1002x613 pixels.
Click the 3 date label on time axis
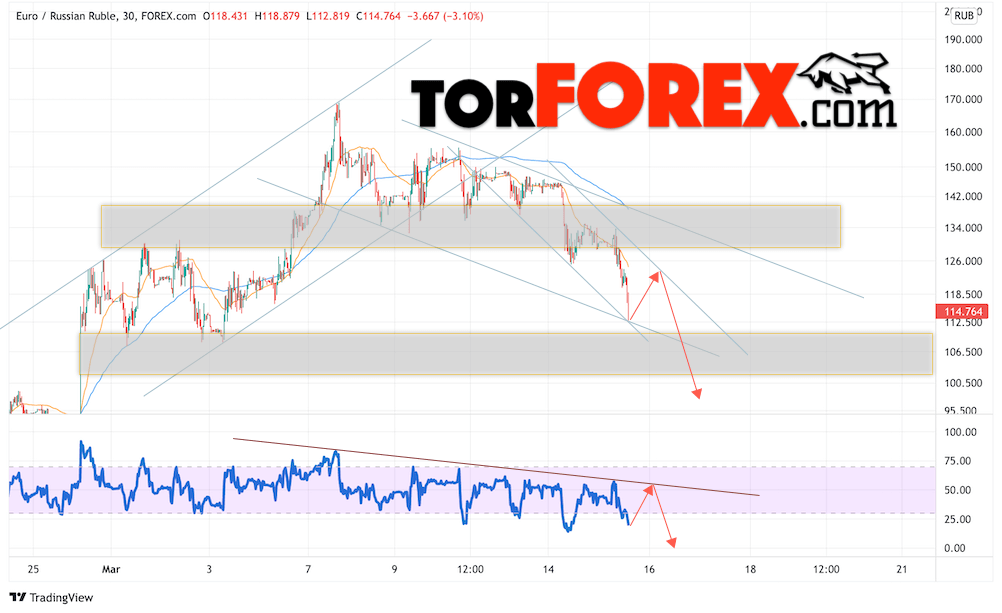(209, 569)
